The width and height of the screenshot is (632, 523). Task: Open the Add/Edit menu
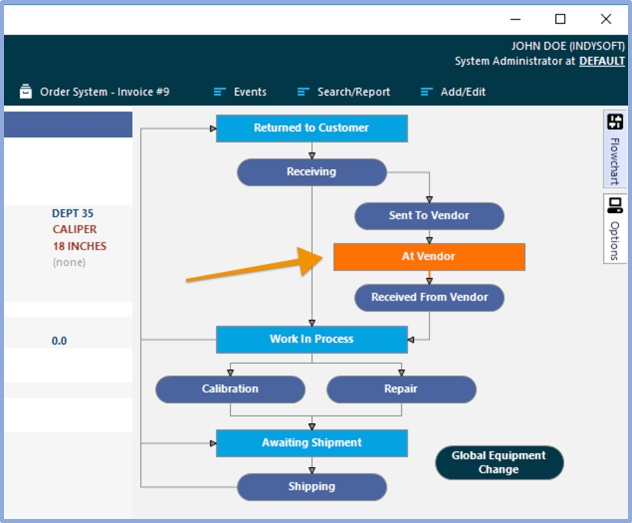(x=465, y=92)
